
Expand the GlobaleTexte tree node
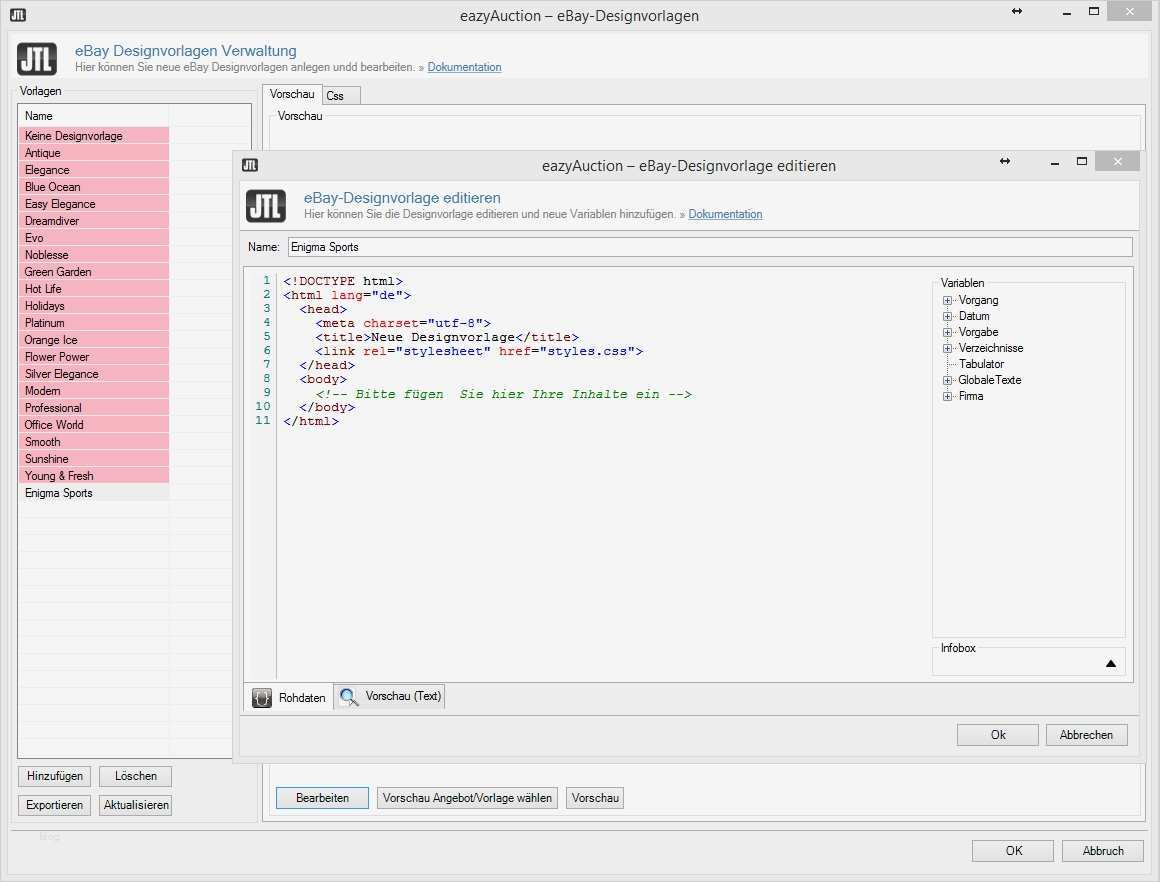coord(947,381)
